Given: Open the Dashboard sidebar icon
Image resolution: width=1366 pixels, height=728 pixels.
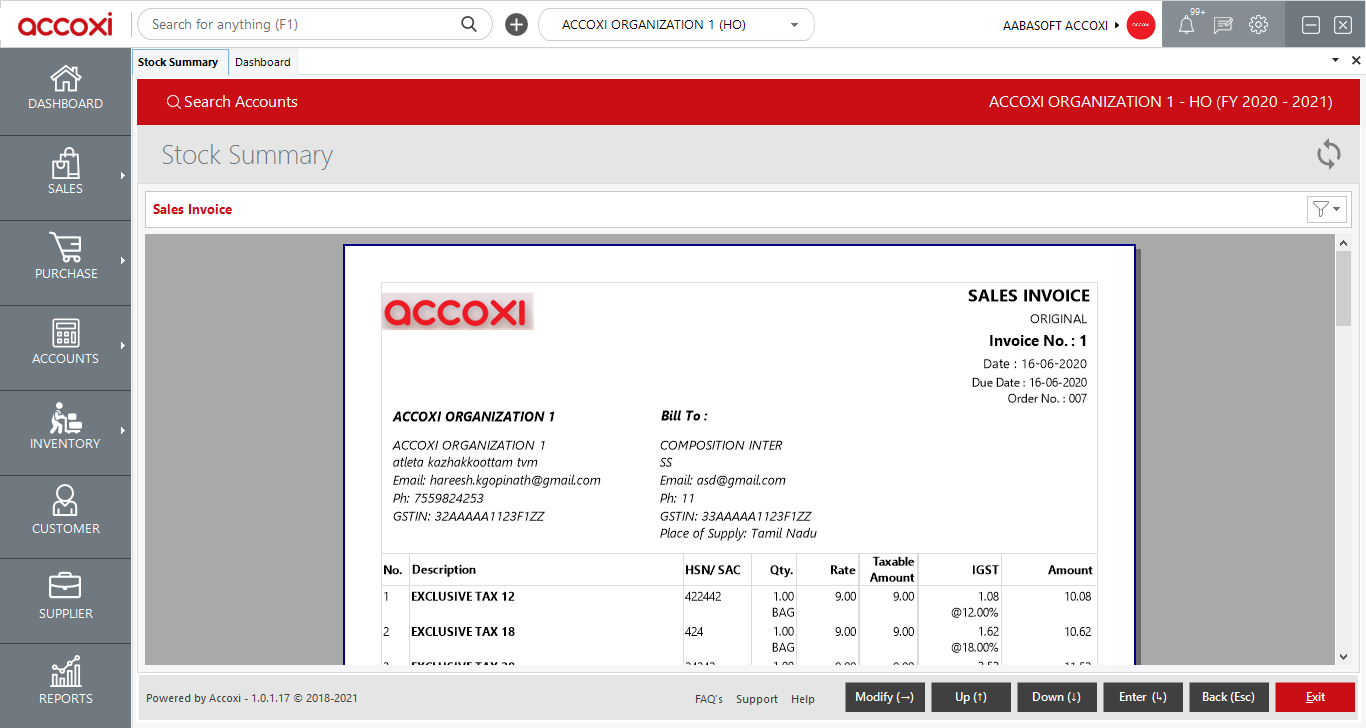Looking at the screenshot, I should [x=65, y=78].
